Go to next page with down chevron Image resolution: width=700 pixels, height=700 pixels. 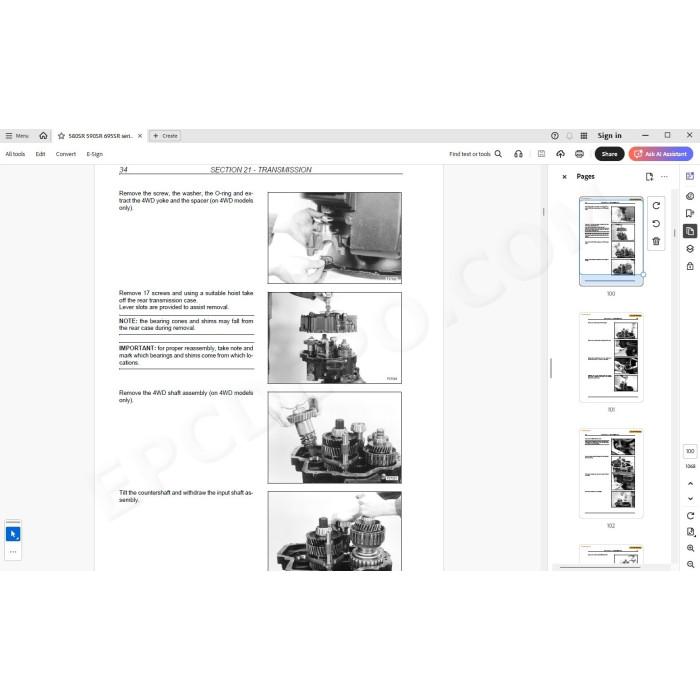[690, 499]
